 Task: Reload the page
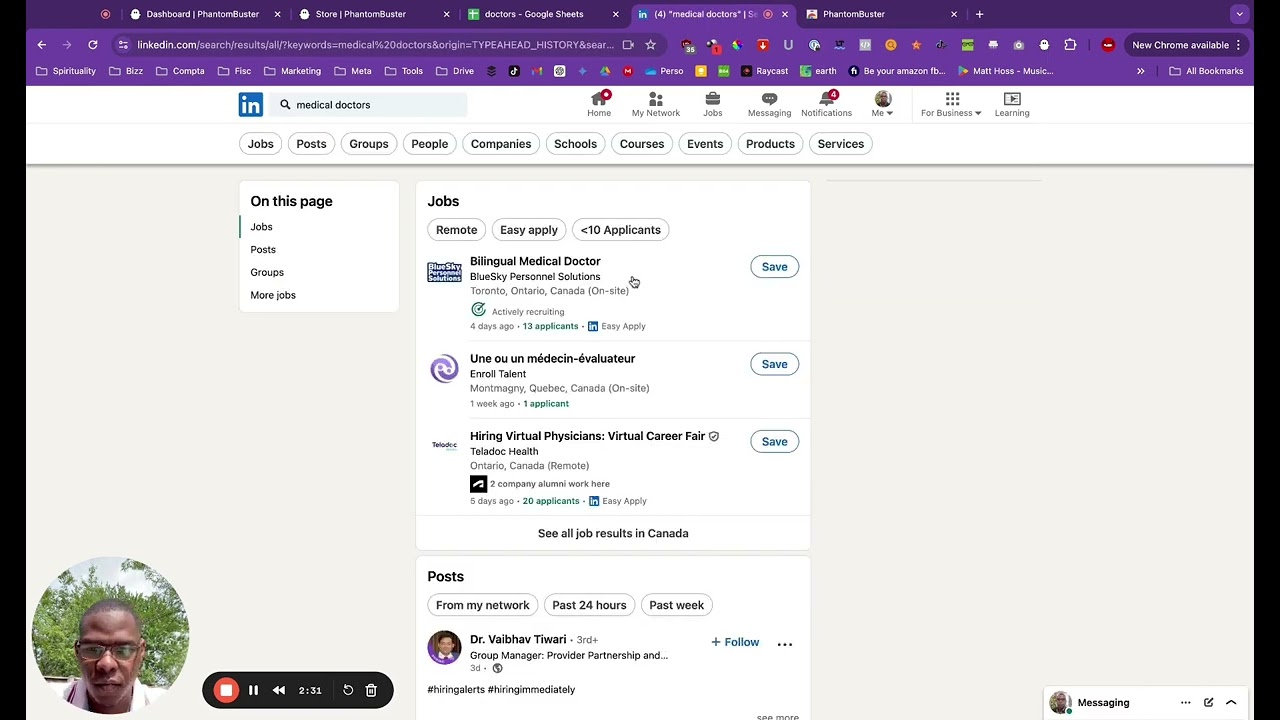pos(92,45)
